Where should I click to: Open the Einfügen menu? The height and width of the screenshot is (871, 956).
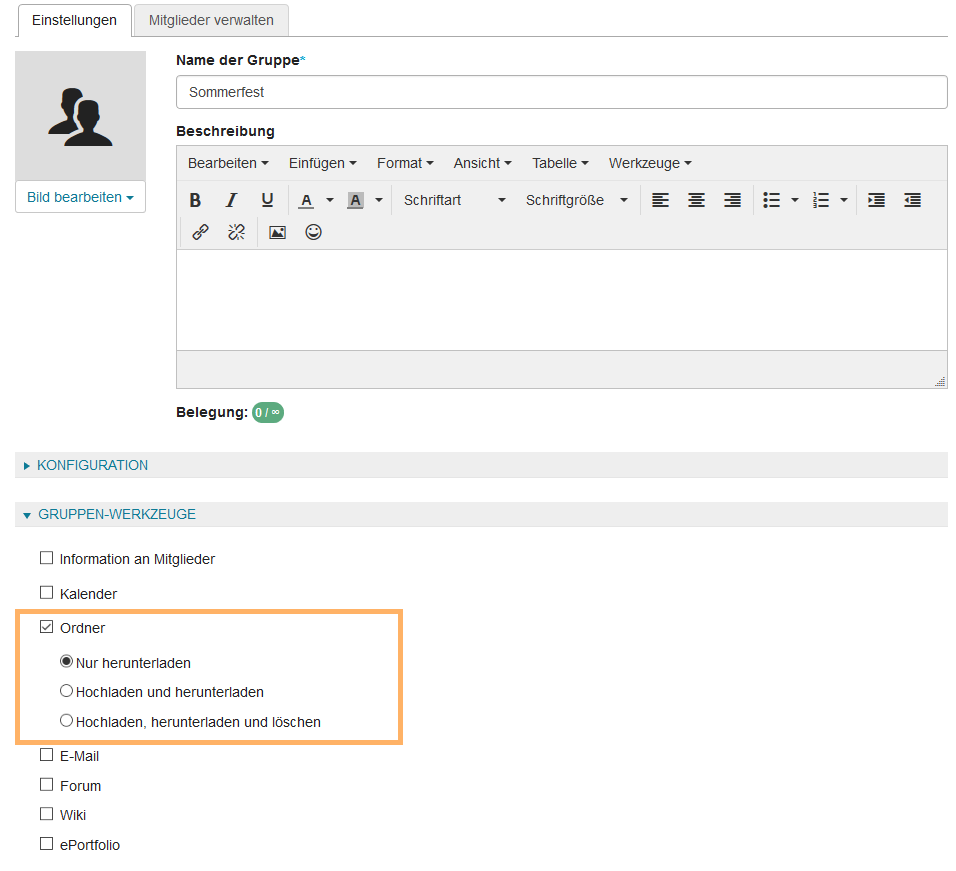point(322,163)
